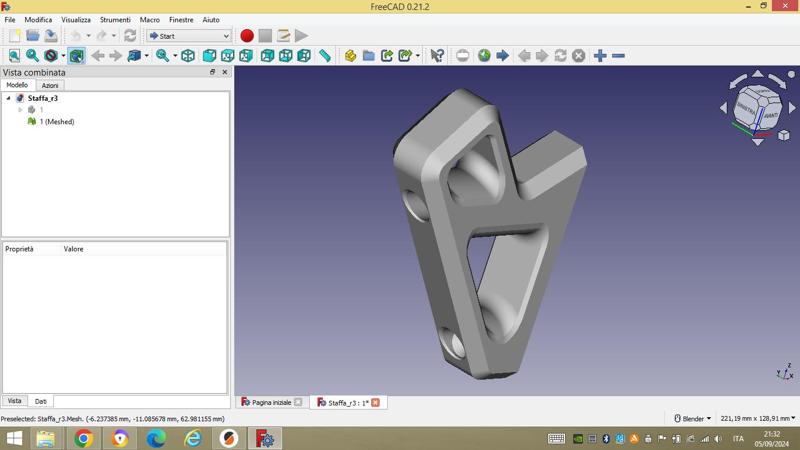This screenshot has width=800, height=450.
Task: Open the File menu
Action: pyautogui.click(x=10, y=20)
